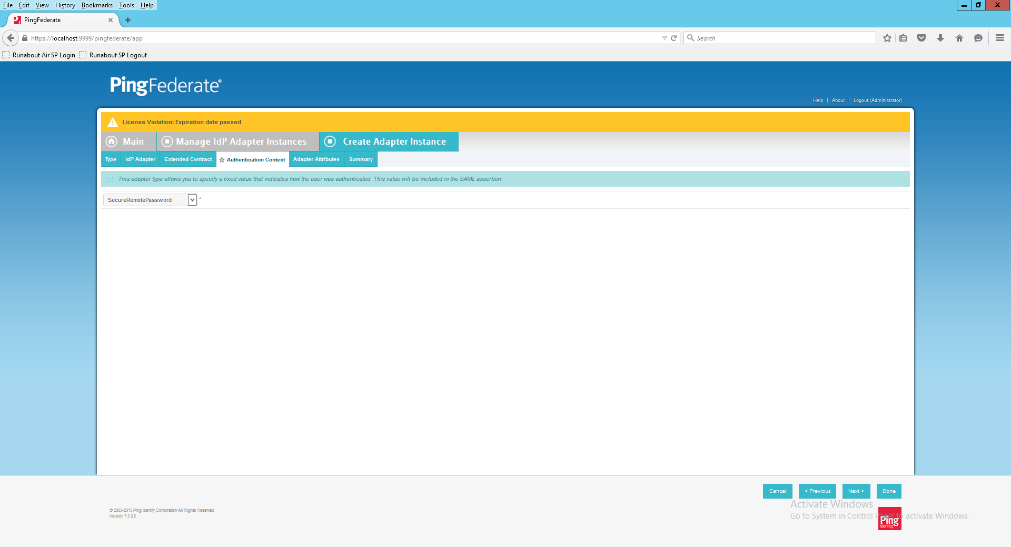Viewport: 1011px width, 547px height.
Task: Open a new browser tab
Action: [x=128, y=20]
